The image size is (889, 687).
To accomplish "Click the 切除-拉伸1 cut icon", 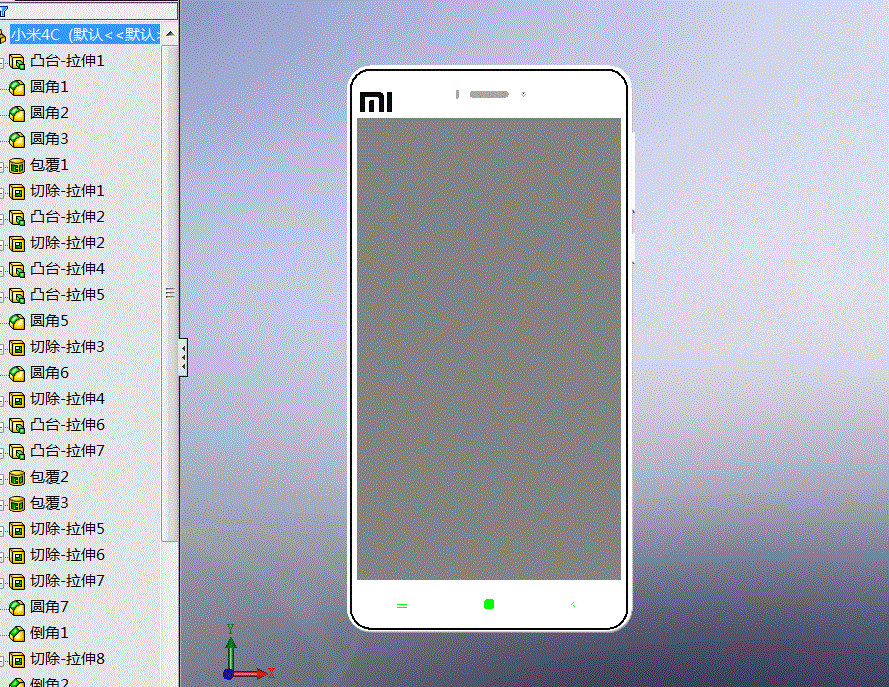I will point(17,192).
